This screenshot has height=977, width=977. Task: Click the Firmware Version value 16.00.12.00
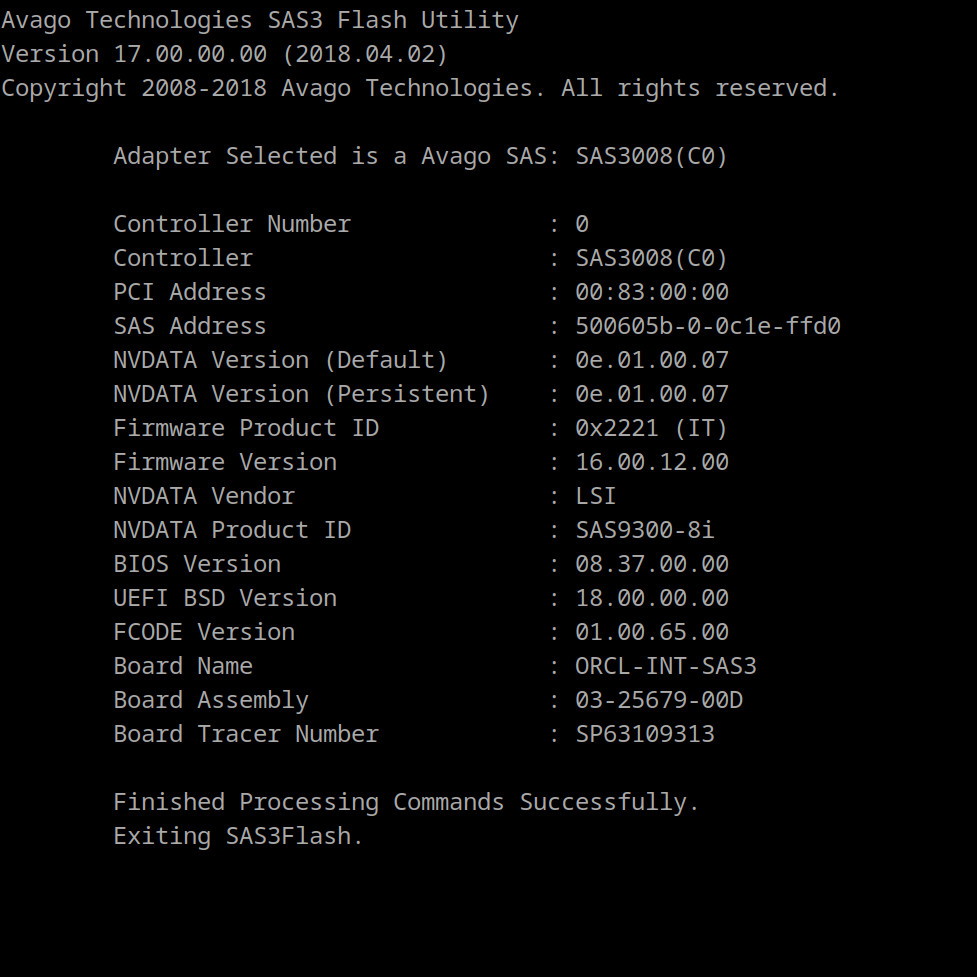[x=651, y=462]
